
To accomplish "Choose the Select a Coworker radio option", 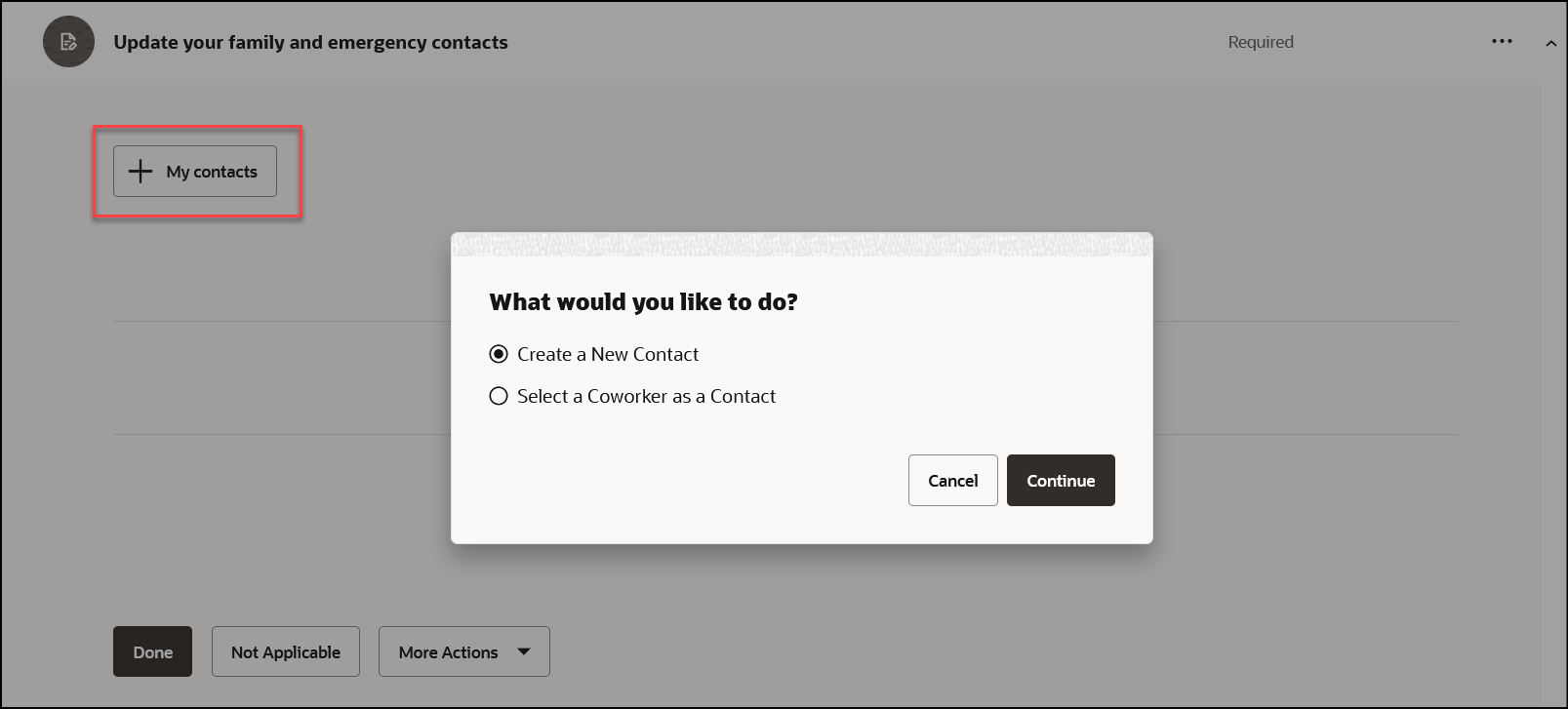I will tap(499, 396).
